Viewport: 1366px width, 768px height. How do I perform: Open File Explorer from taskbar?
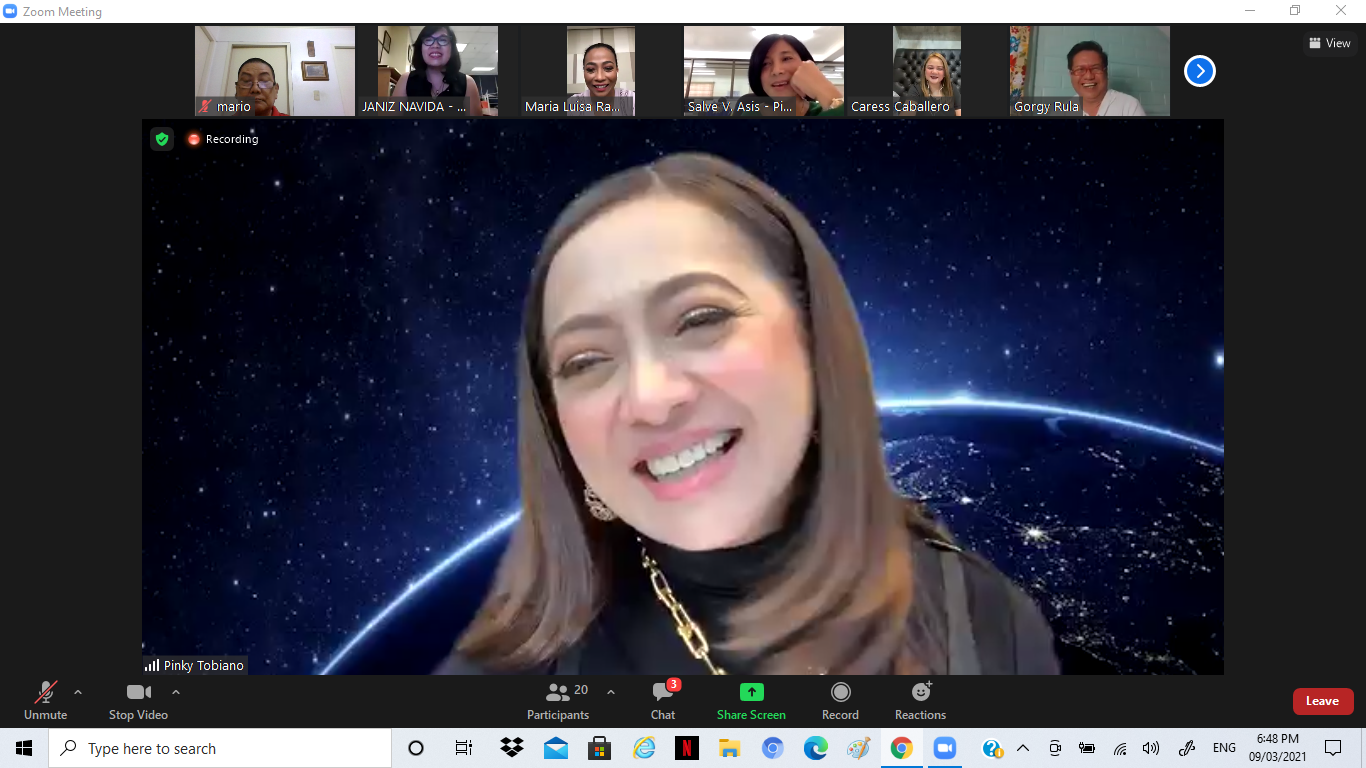tap(730, 748)
